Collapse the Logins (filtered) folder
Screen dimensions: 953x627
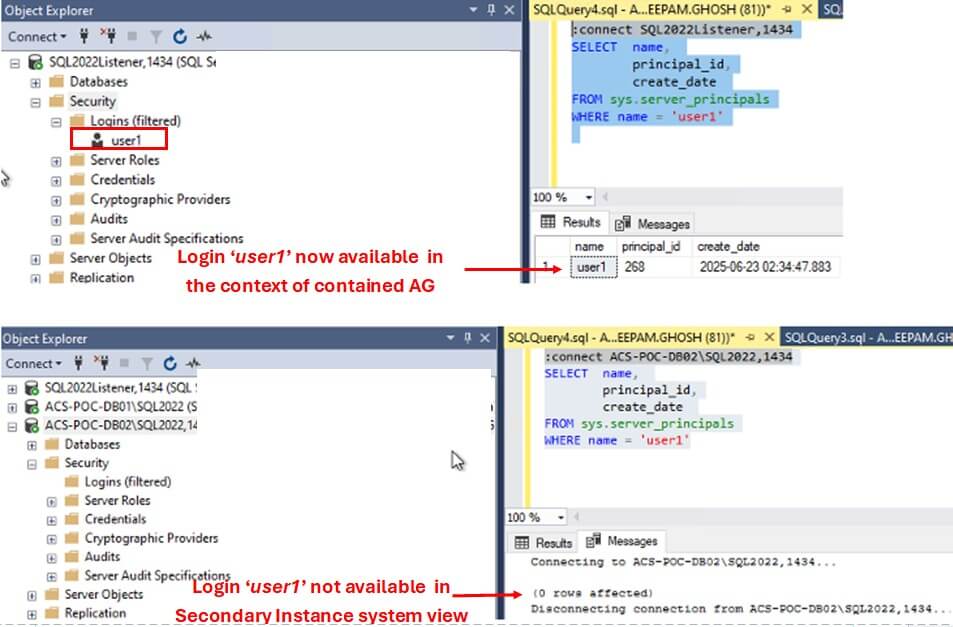(56, 122)
